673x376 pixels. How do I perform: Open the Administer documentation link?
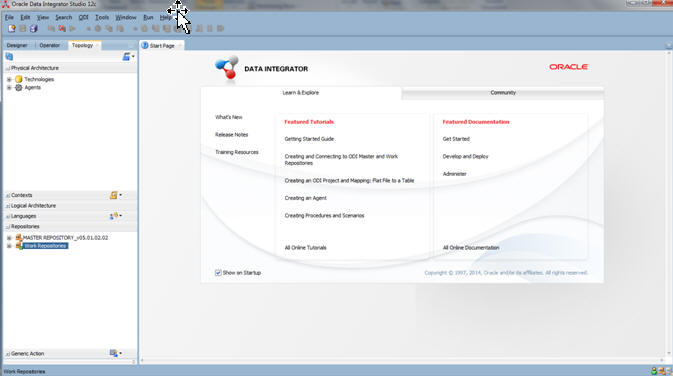455,174
